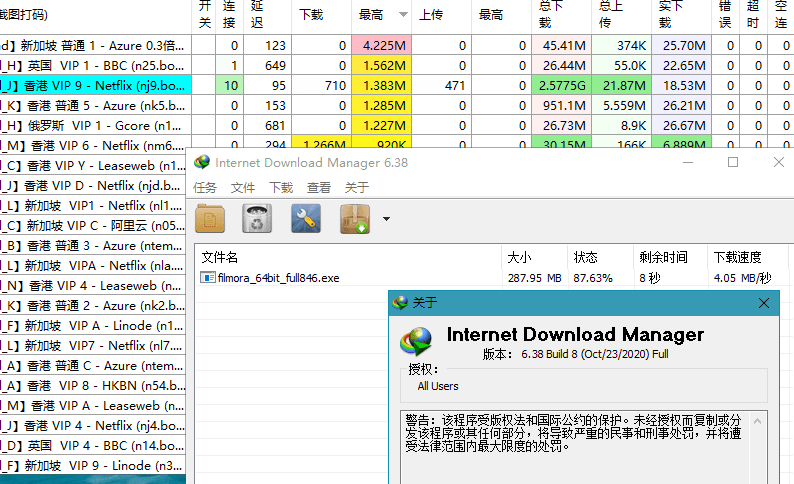Select 新加坡 VIP C - 阿里云 server row
Viewport: 794px width, 484px height.
coord(93,225)
